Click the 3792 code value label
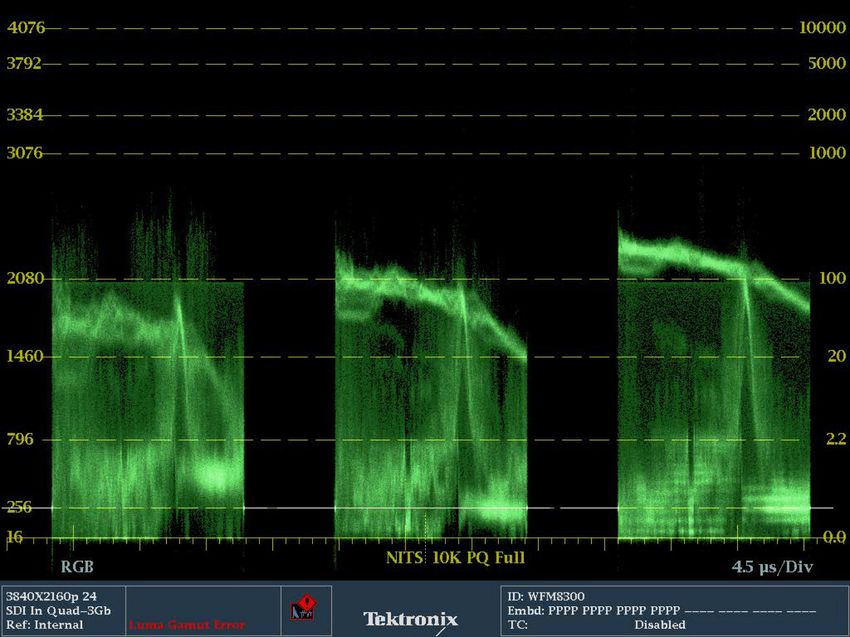Screen dimensions: 850x637 (x=24, y=63)
